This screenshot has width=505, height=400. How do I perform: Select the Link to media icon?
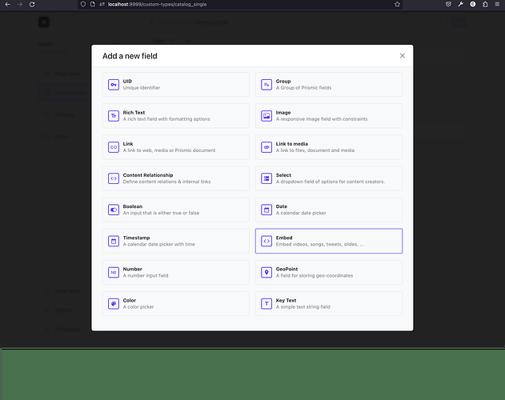pyautogui.click(x=266, y=147)
